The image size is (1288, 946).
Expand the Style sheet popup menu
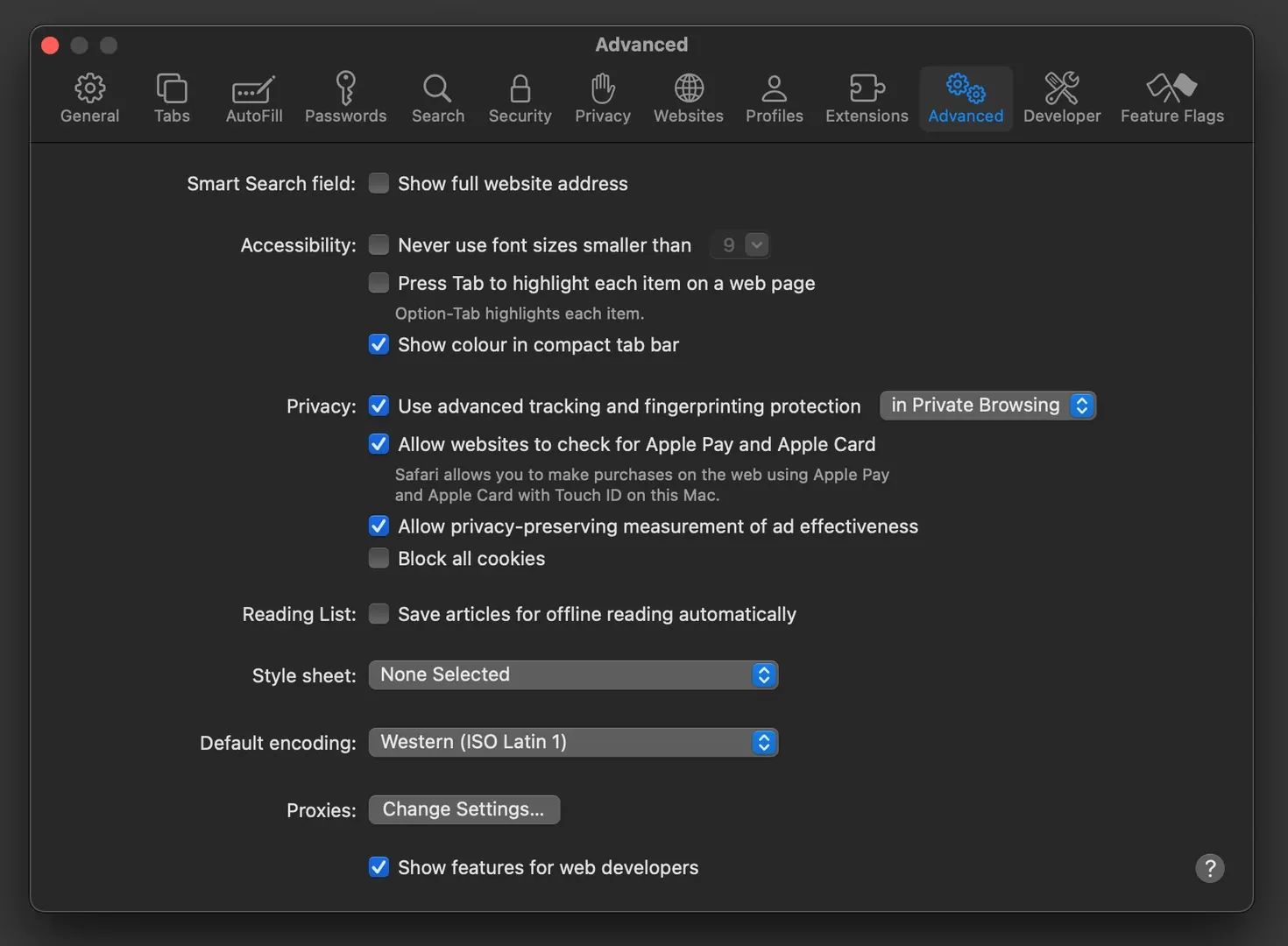[x=573, y=675]
